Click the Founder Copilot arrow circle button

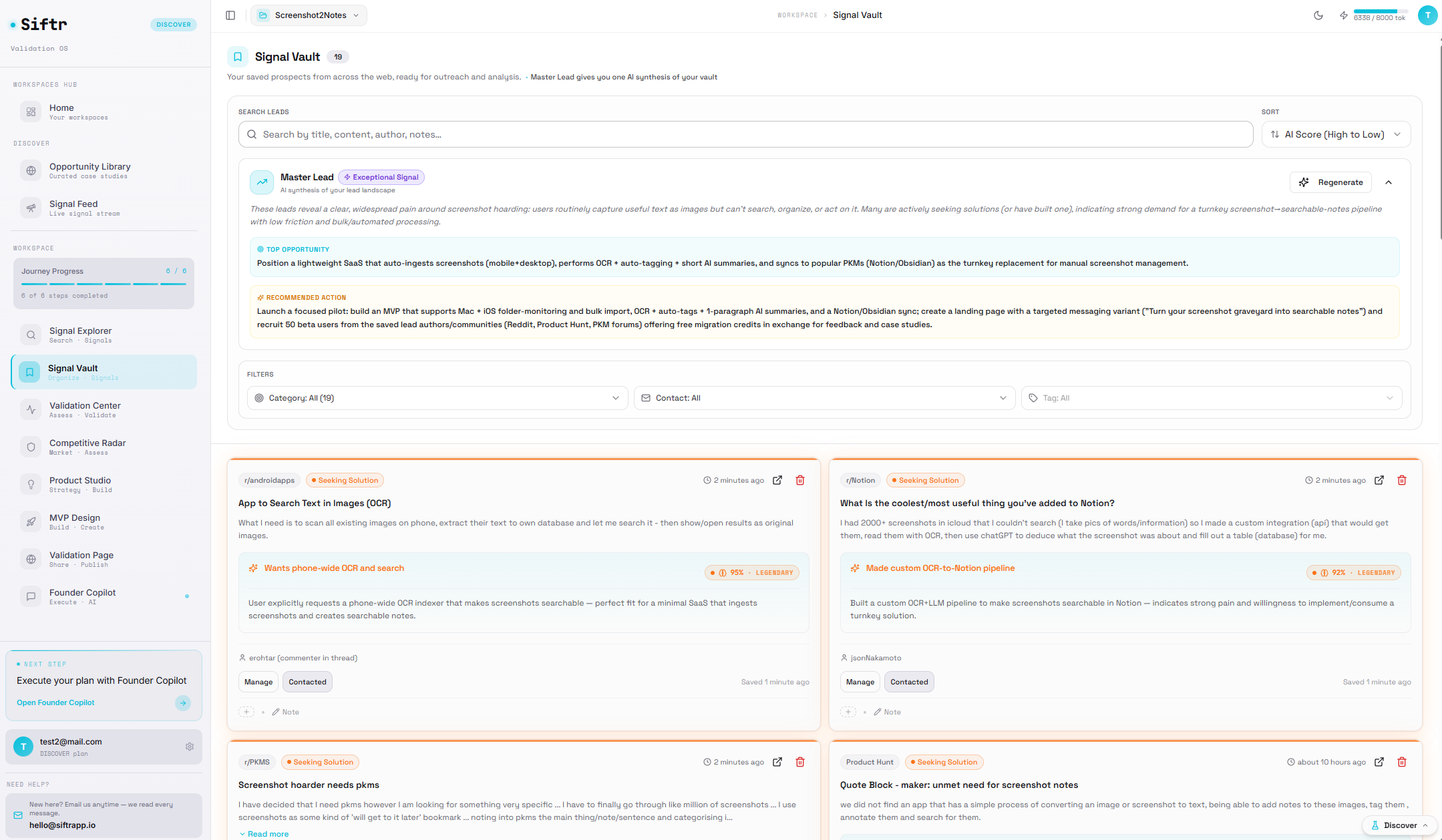pyautogui.click(x=182, y=702)
